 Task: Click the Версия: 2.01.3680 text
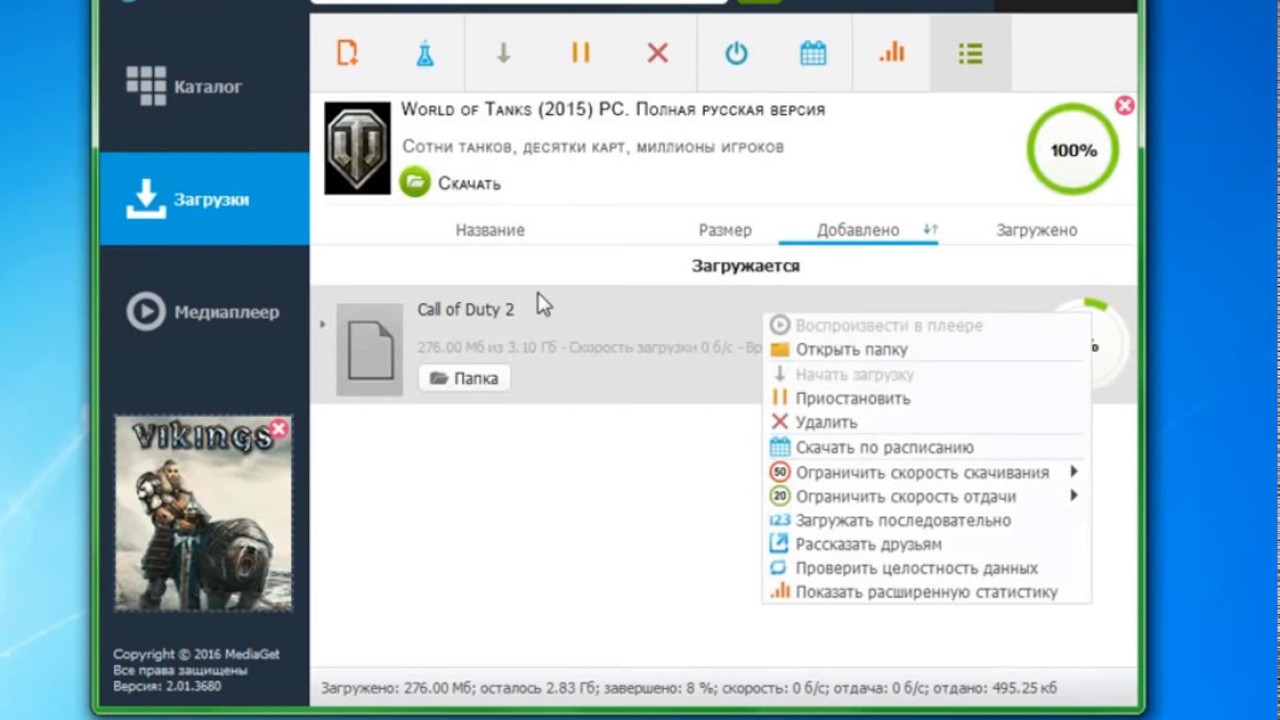[x=167, y=686]
